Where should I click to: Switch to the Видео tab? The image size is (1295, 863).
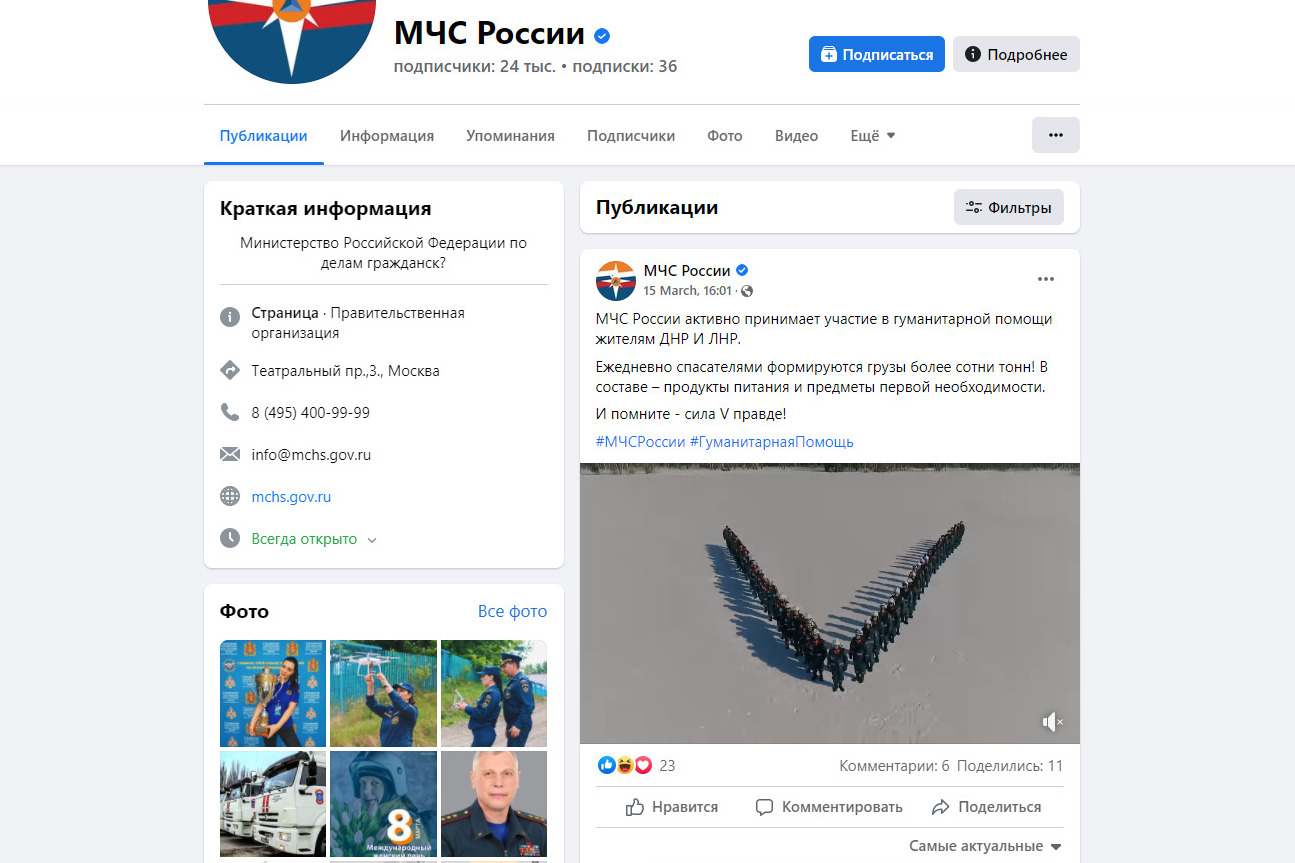796,136
